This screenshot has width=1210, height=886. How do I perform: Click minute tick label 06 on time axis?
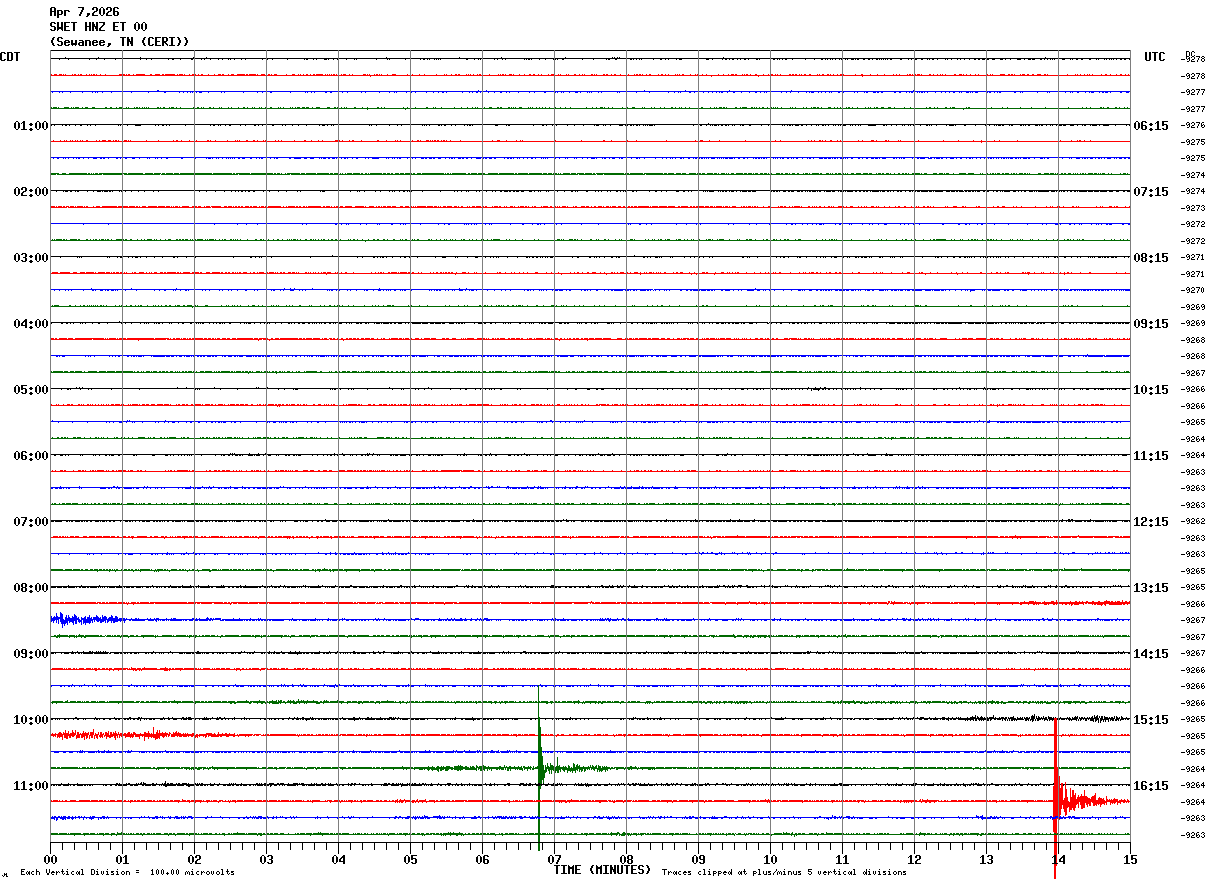point(482,859)
